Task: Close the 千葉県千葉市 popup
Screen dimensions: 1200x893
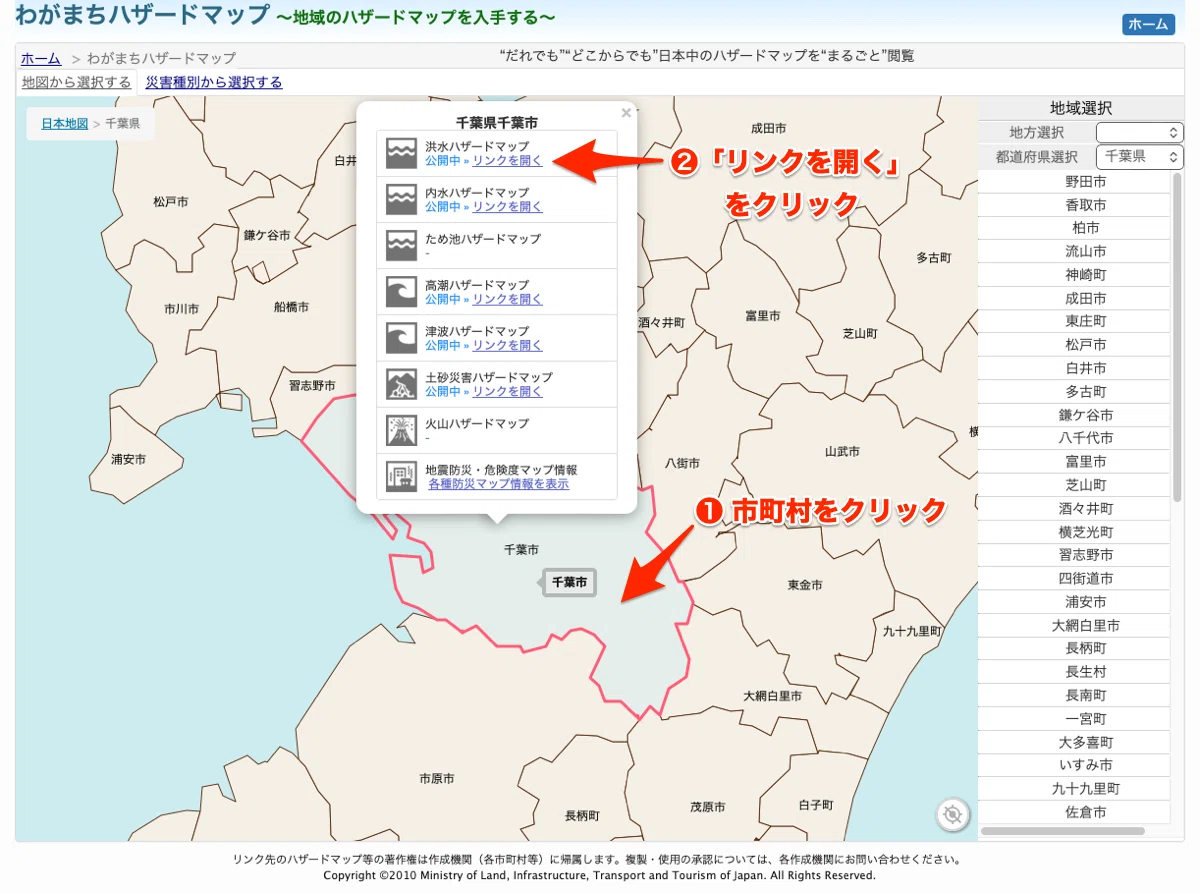Action: pyautogui.click(x=626, y=113)
